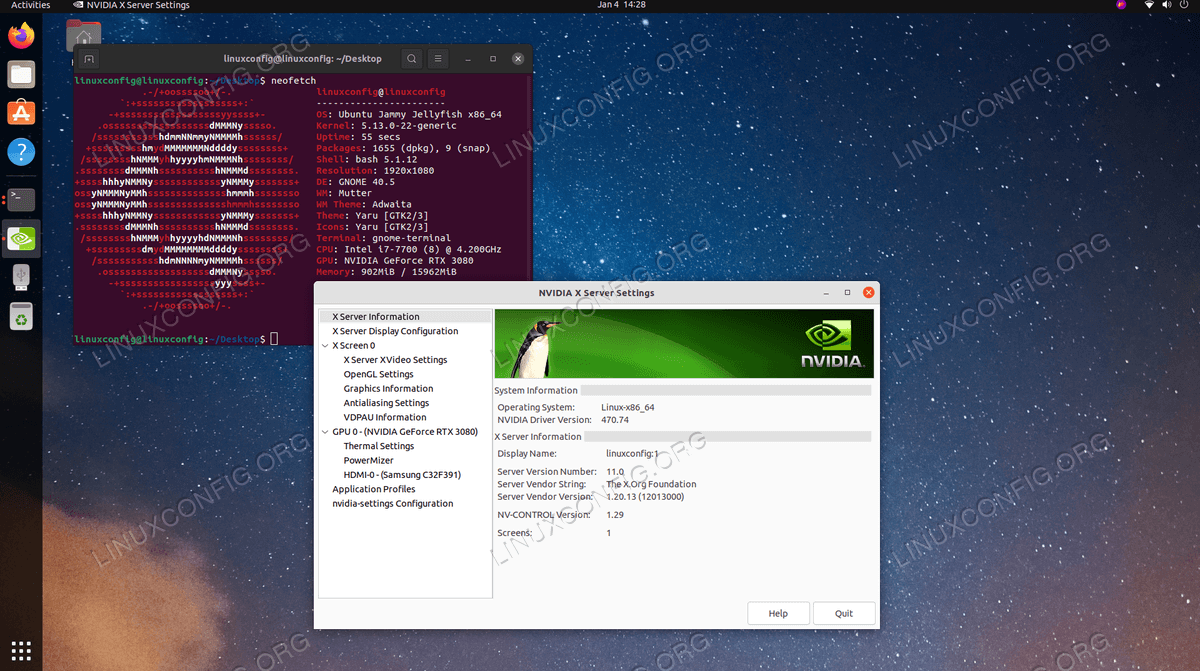The image size is (1200, 671).
Task: Open X Server XVideo Settings
Action: pyautogui.click(x=395, y=360)
